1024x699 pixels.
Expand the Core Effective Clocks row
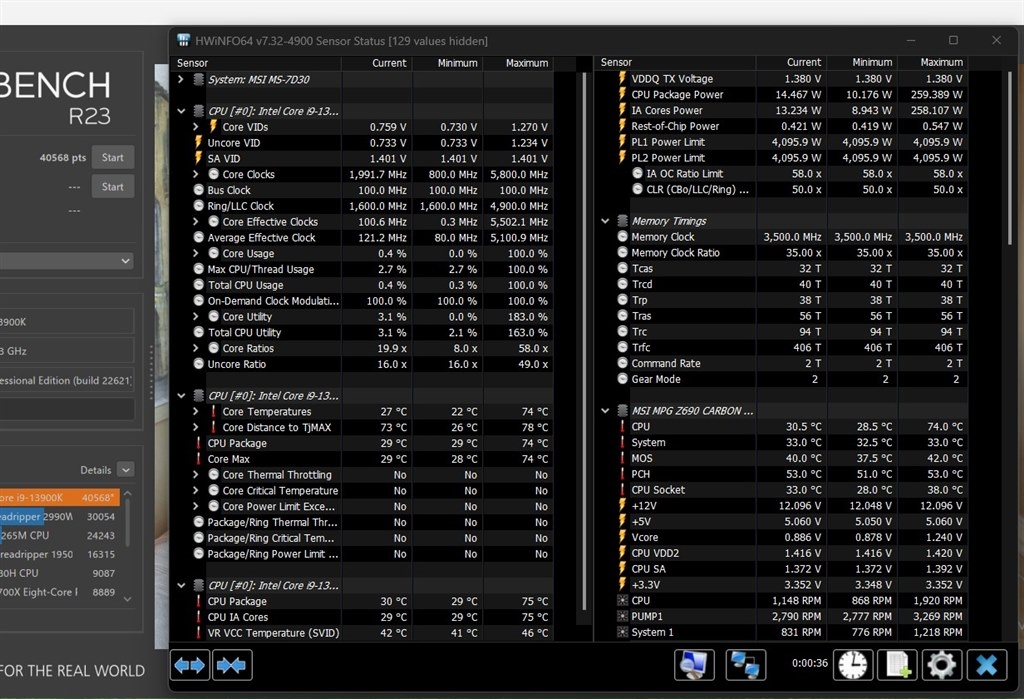coord(195,221)
